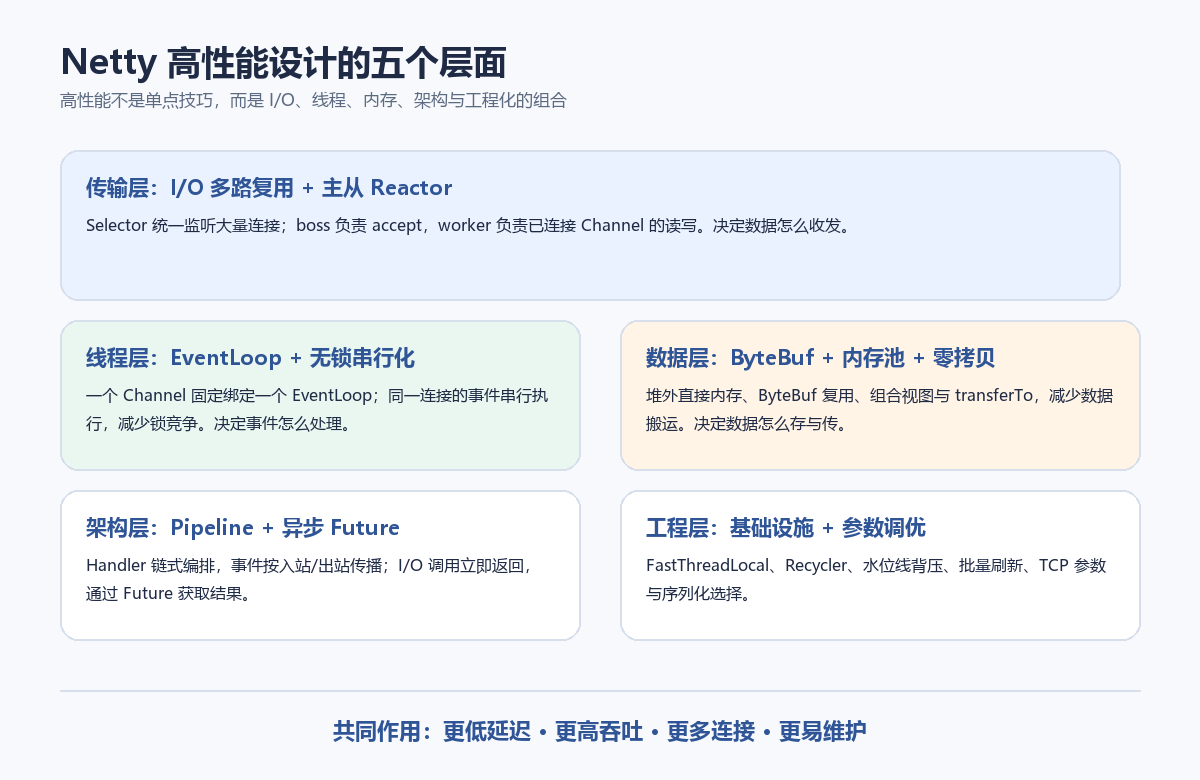Select heading '线程层：EventLoop + 无锁串行化'
Screen dimensions: 1200x780
[x=250, y=357]
